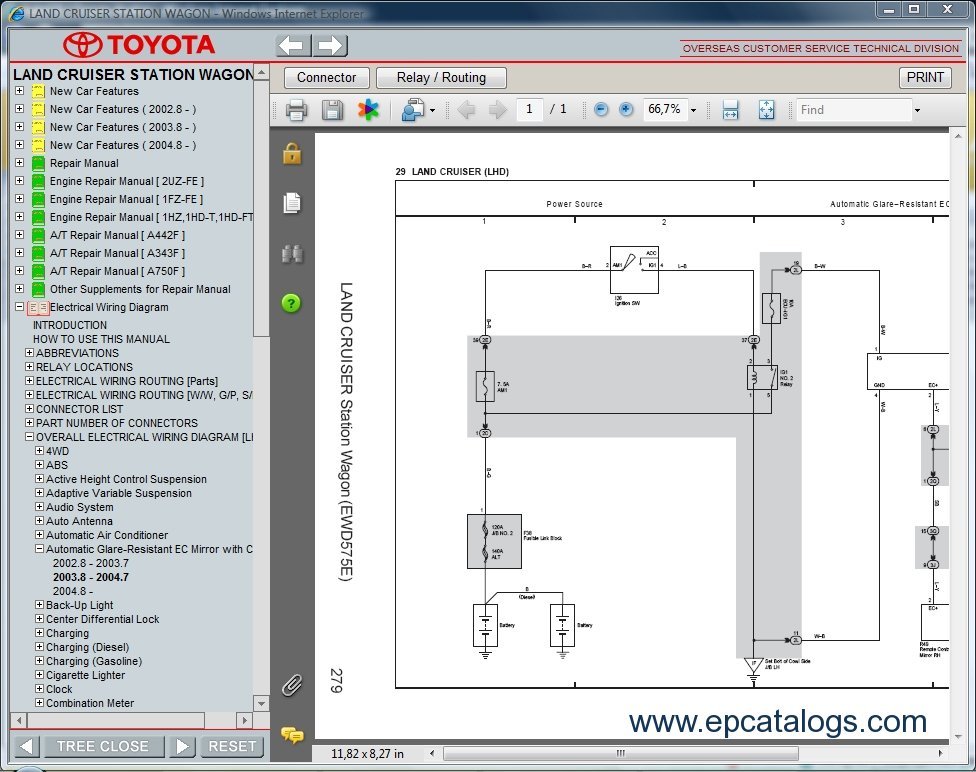Click the save floppy disk icon
Image resolution: width=976 pixels, height=772 pixels.
coord(332,110)
